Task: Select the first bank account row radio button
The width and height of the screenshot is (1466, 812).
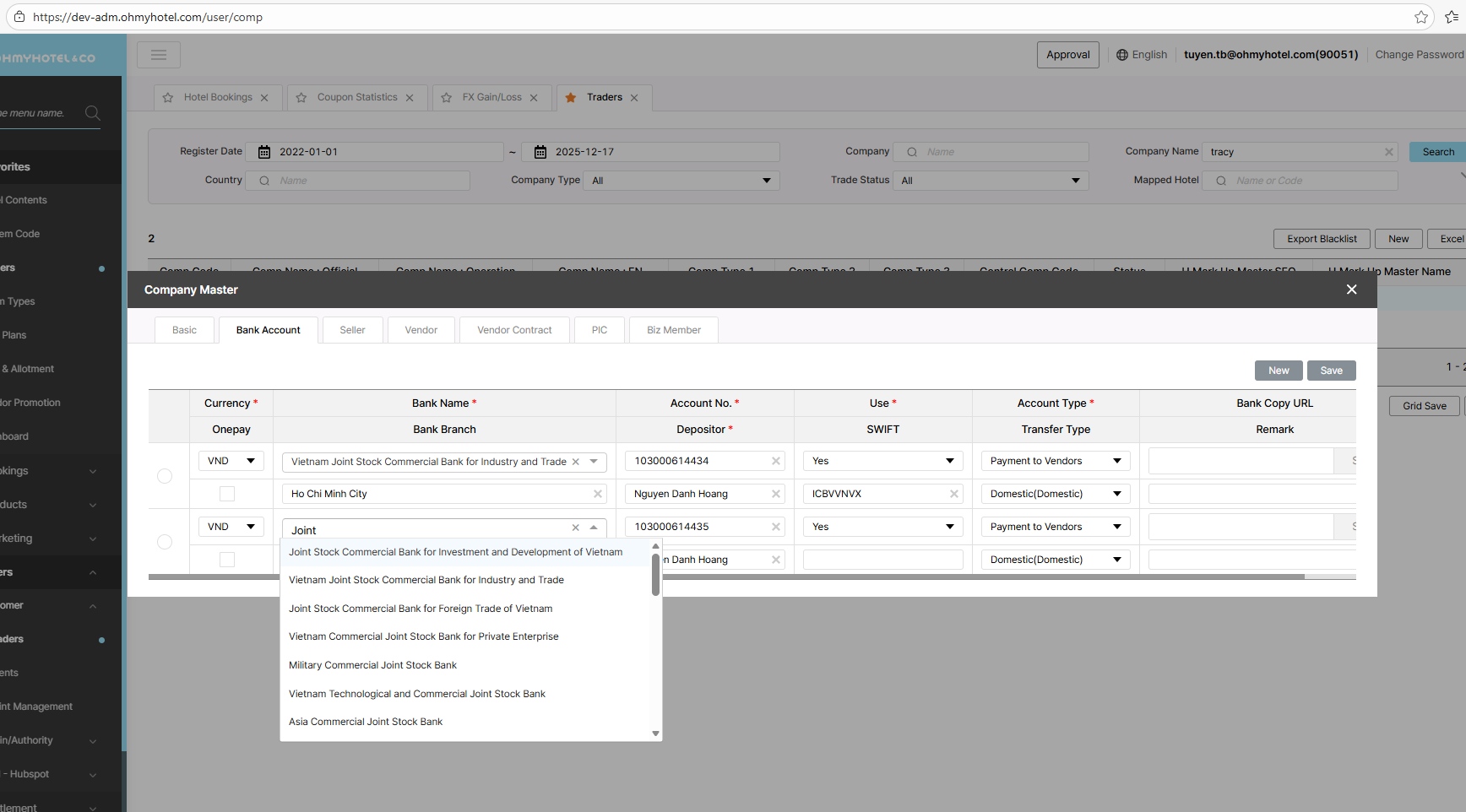Action: (165, 476)
